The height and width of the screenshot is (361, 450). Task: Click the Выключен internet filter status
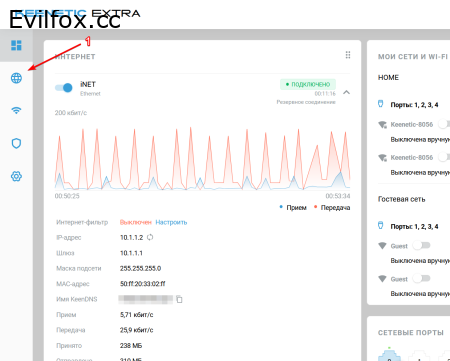(136, 222)
